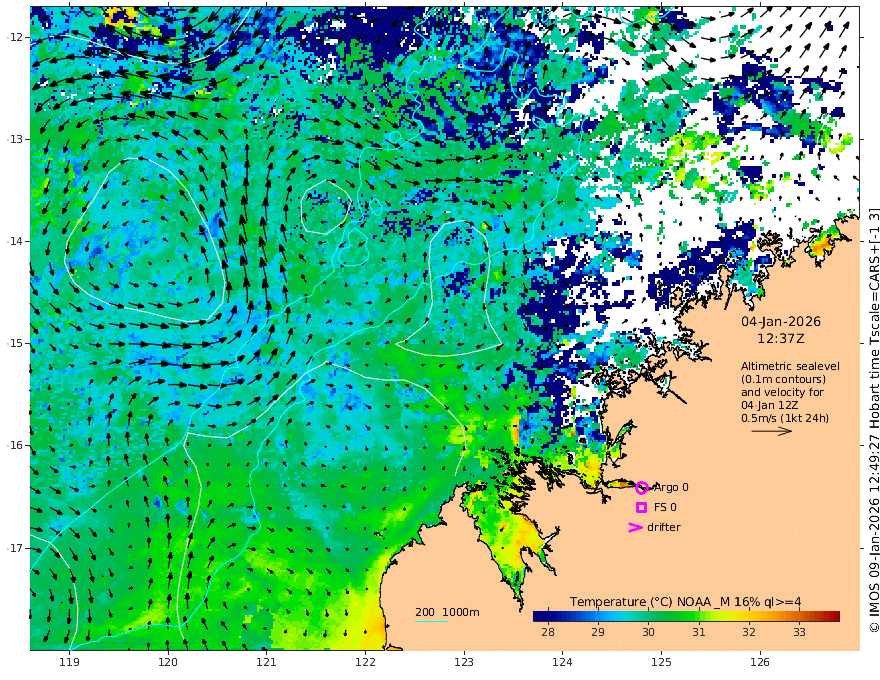Select the 'Argo 0' legend label
Screen dimensions: 880x680
tap(671, 488)
